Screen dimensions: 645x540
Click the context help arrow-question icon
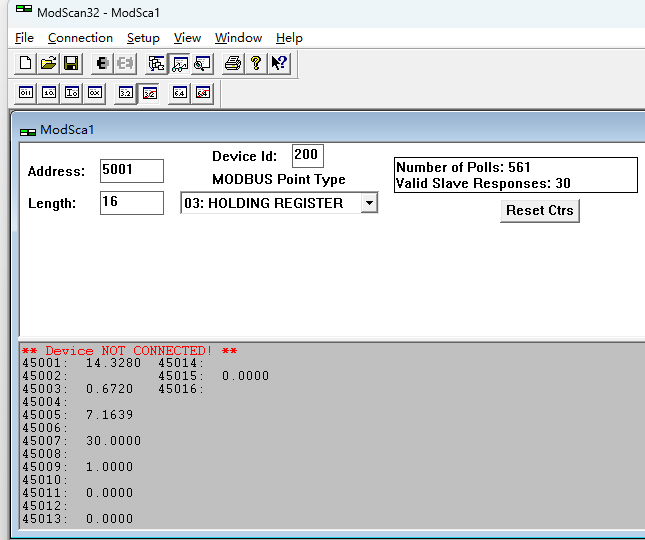279,64
